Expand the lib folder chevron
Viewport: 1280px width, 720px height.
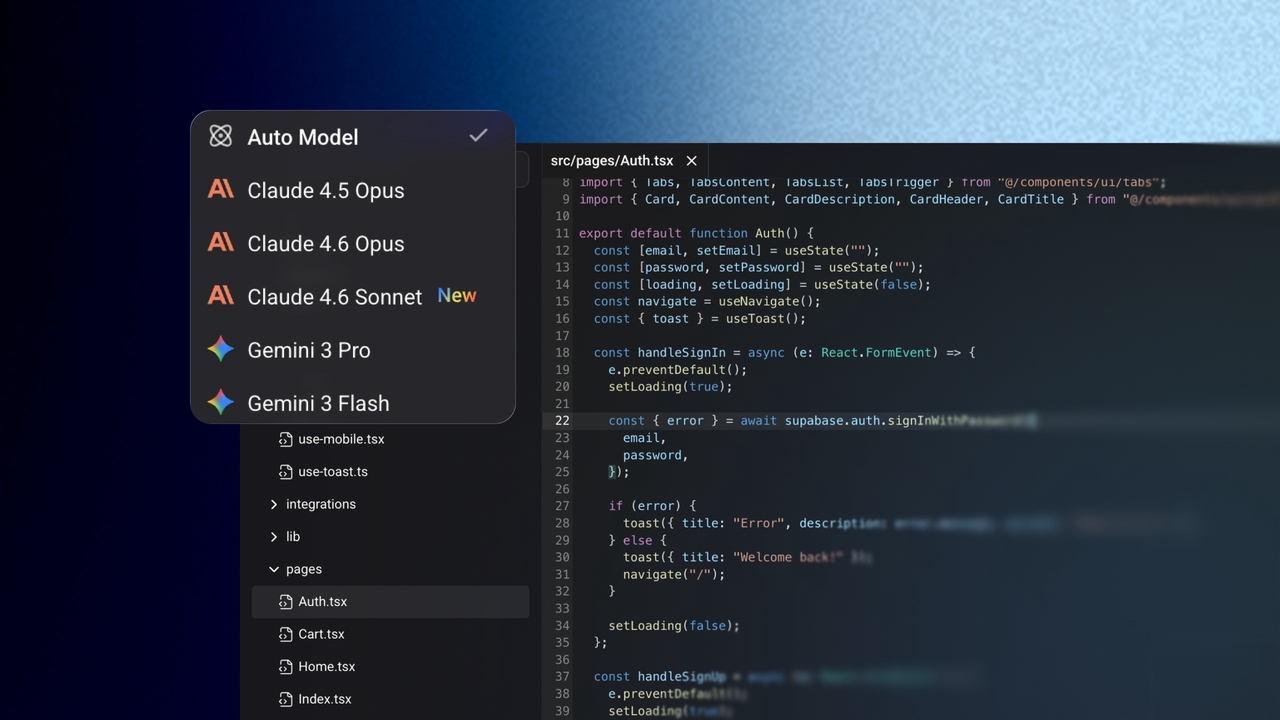274,537
